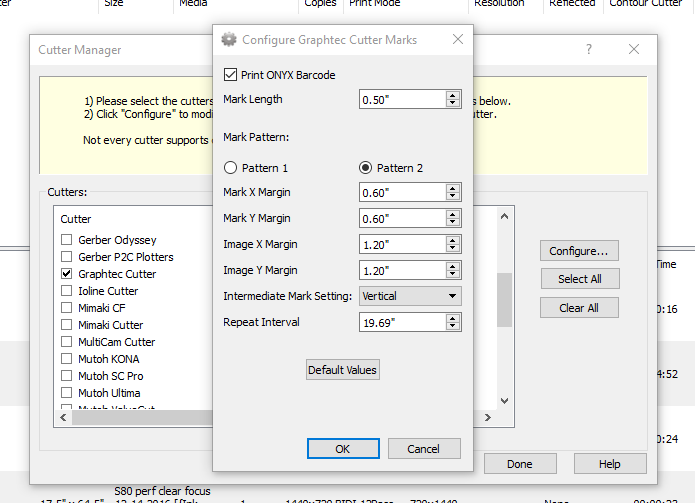This screenshot has width=695, height=503.
Task: Cancel the Configure Graphtec Cutter Marks dialog
Action: click(424, 448)
